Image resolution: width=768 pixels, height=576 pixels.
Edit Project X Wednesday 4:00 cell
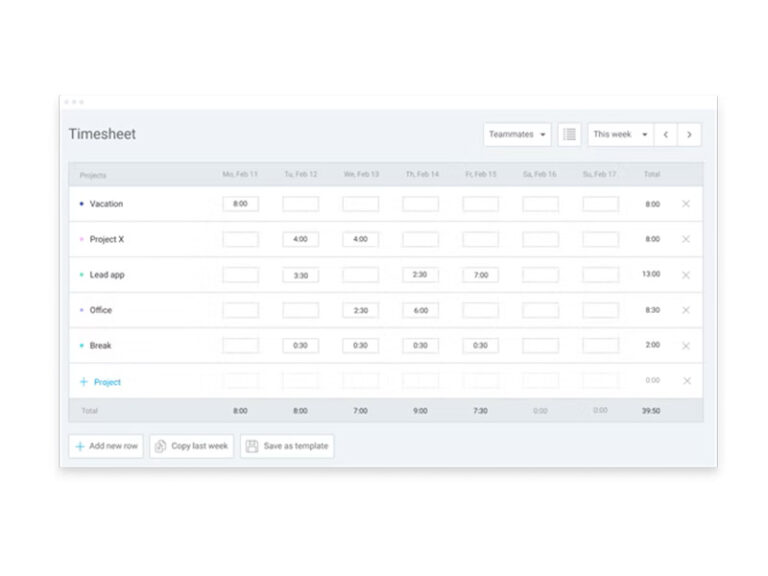360,239
